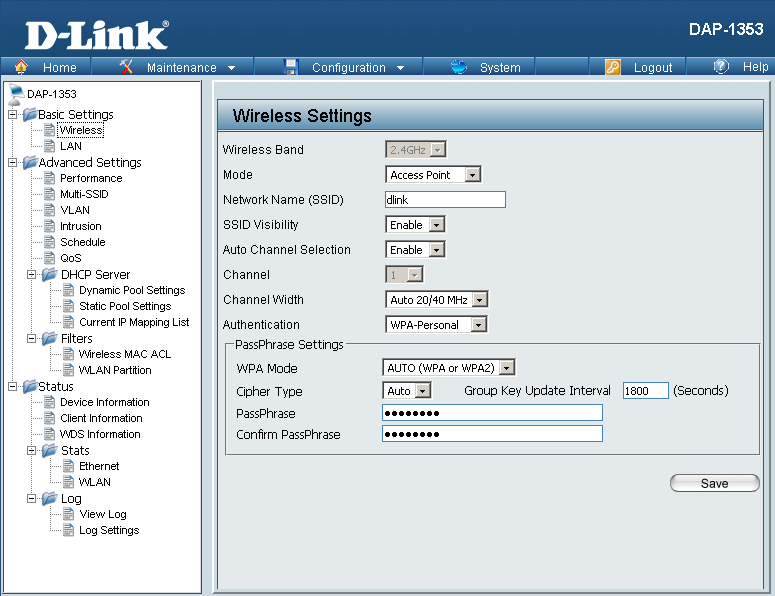Click the Basic Settings folder icon

click(x=30, y=114)
